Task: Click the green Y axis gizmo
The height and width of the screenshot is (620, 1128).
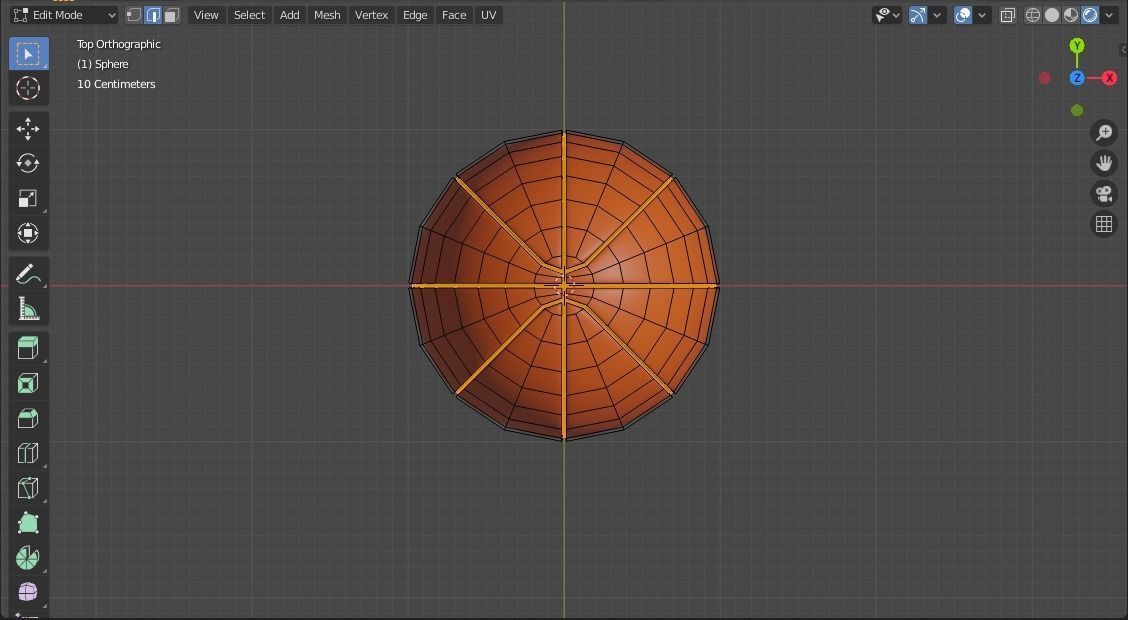Action: pyautogui.click(x=1077, y=45)
